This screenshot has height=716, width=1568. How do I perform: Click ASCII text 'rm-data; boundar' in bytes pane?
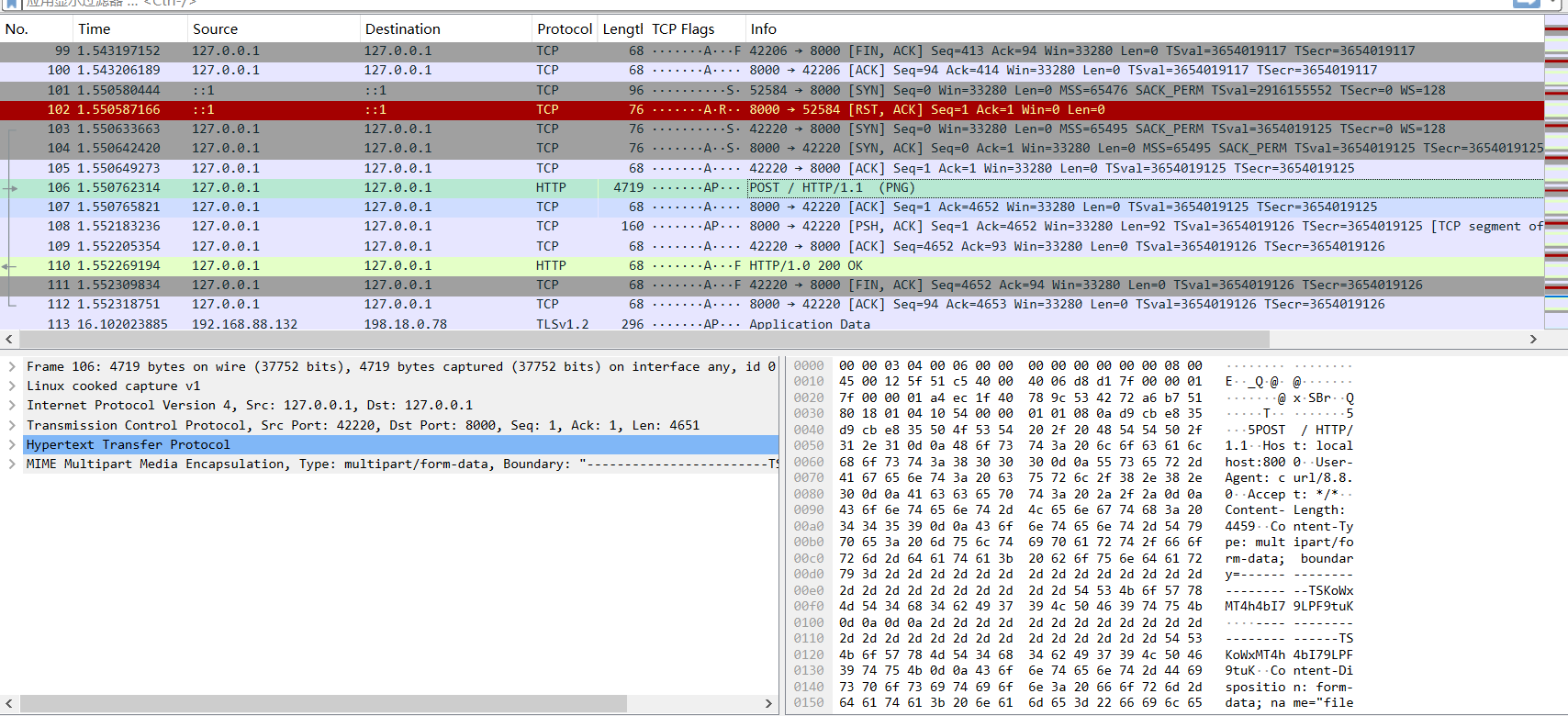pyautogui.click(x=1289, y=558)
